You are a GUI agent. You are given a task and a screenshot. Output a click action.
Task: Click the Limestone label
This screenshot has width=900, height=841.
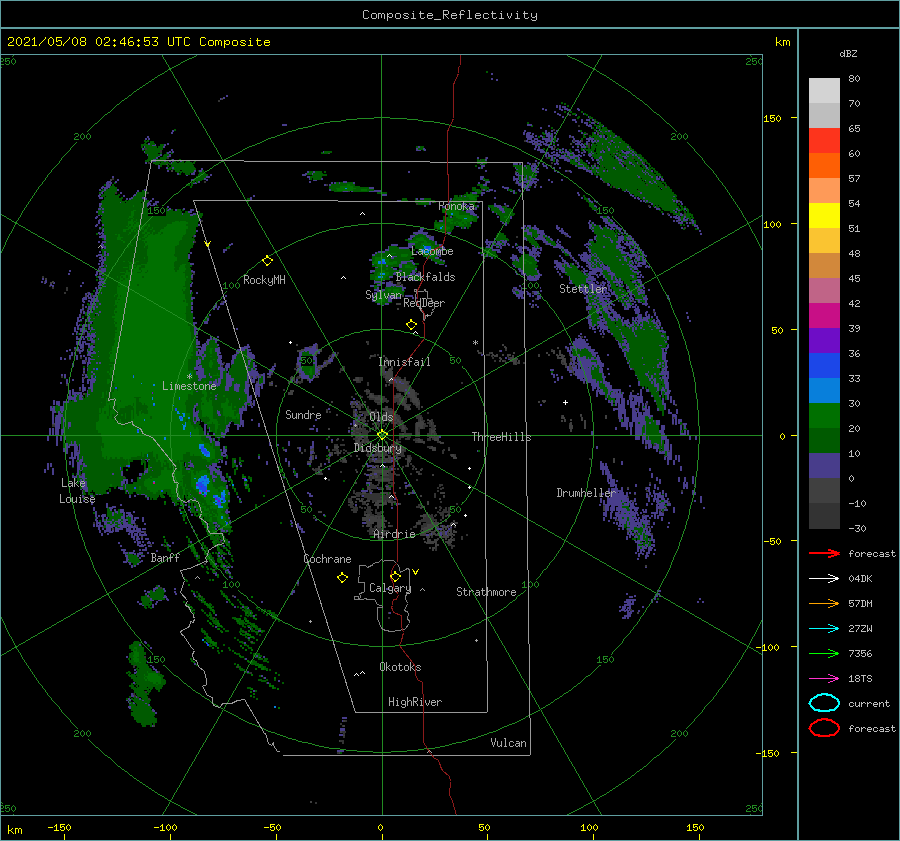click(189, 386)
